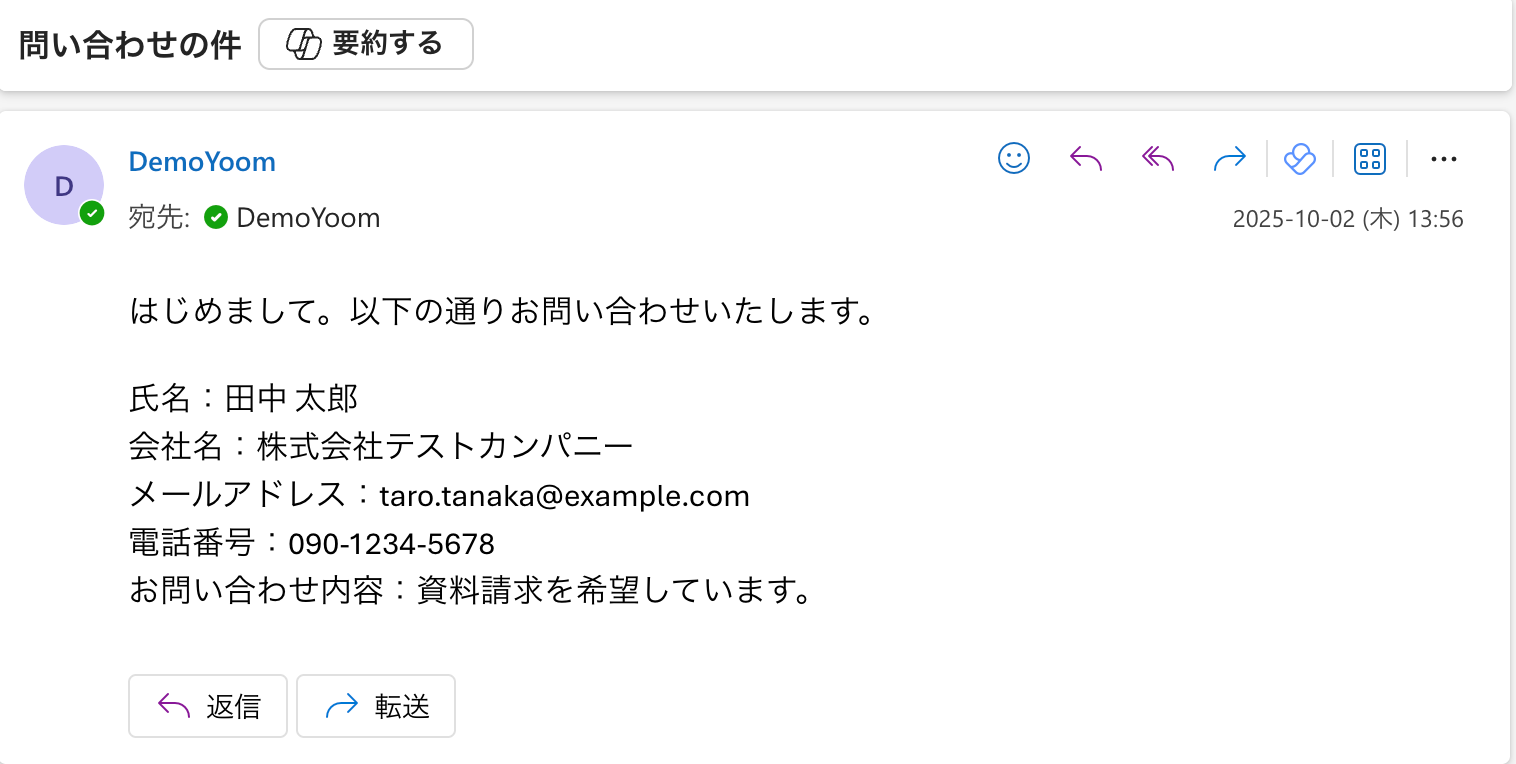Open the apps grid icon
This screenshot has height=764, width=1516.
1369,158
